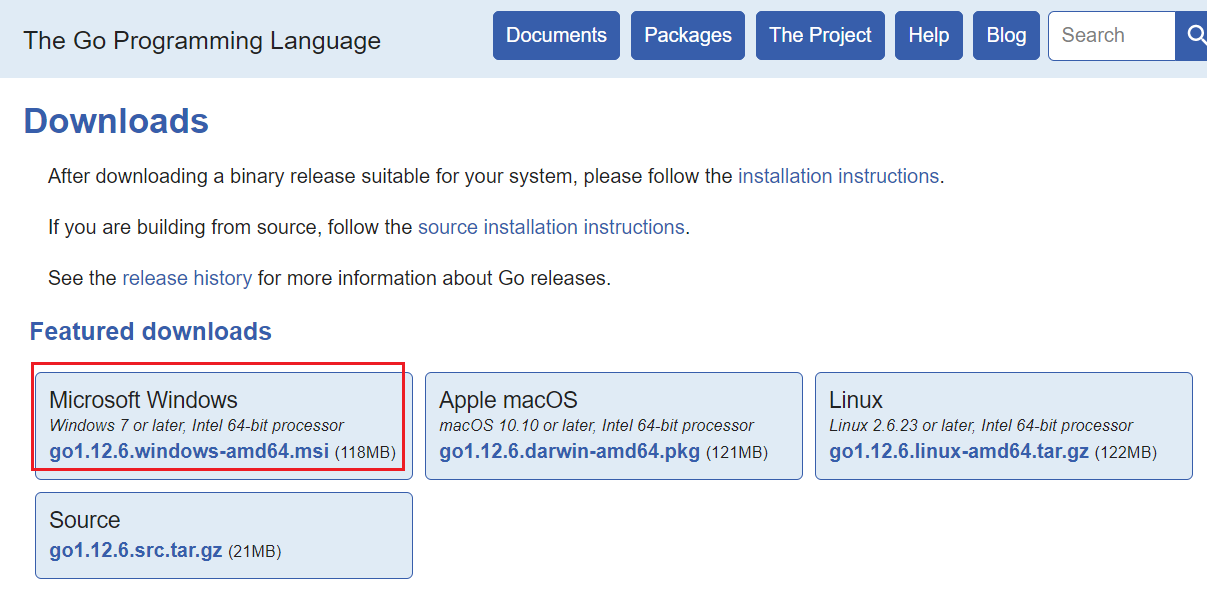Open the Documents menu item
This screenshot has width=1207, height=610.
556,36
